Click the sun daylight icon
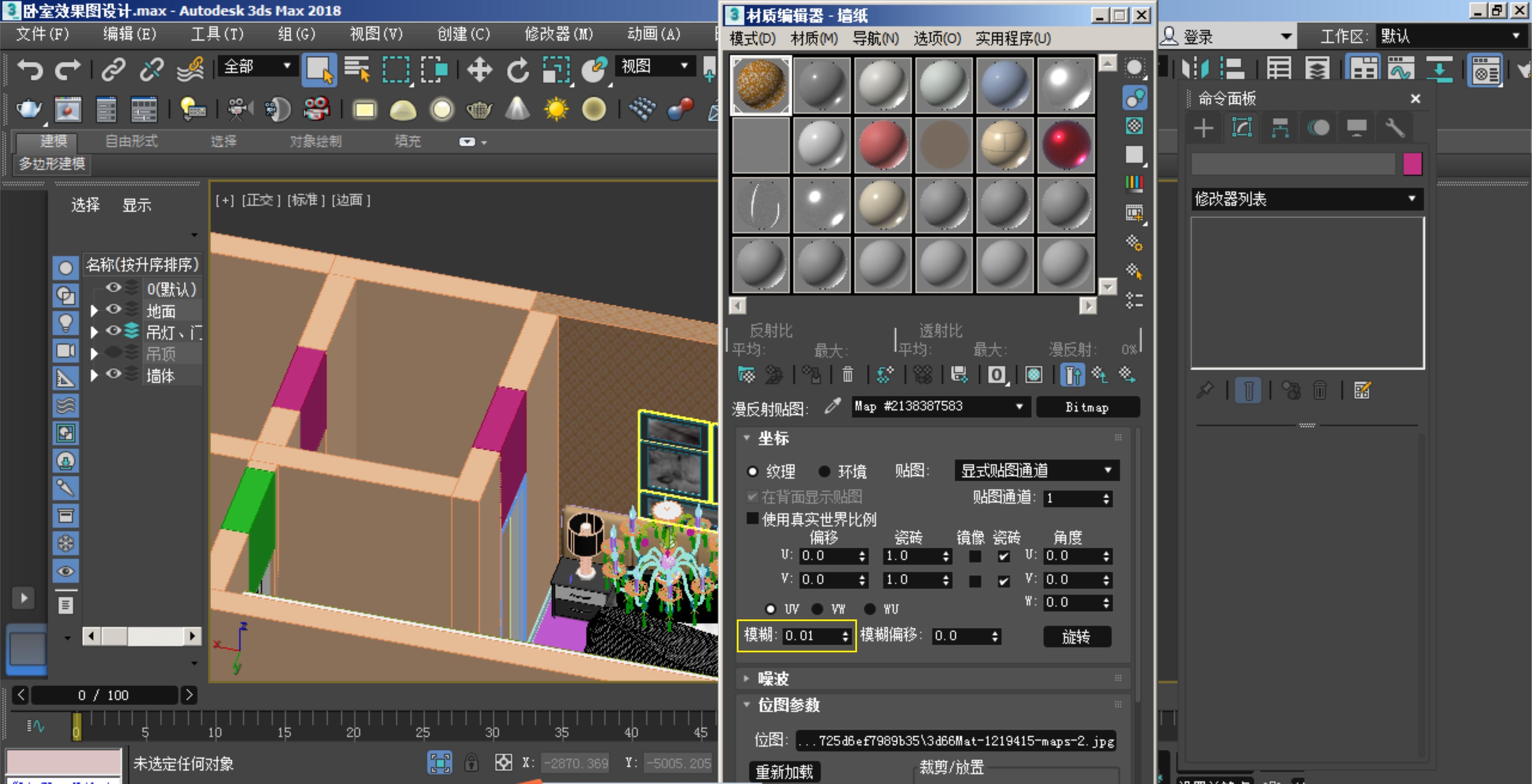The width and height of the screenshot is (1532, 784). [556, 109]
